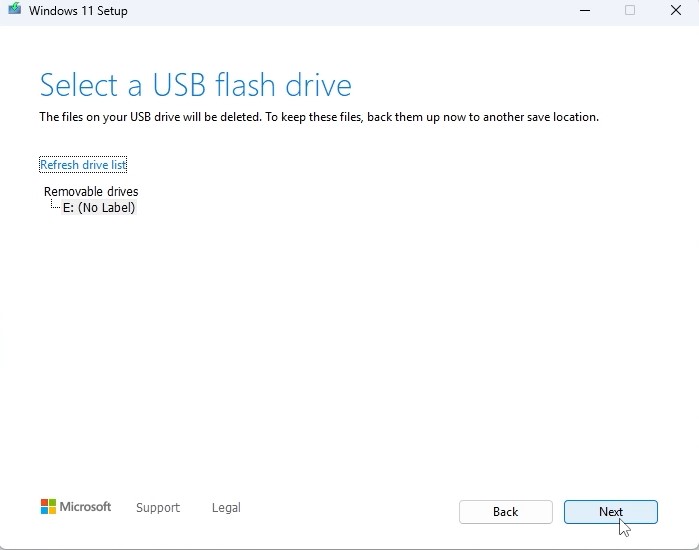Screen dimensions: 699x550
Task: Select drive E: (No Label)
Action: click(x=99, y=208)
